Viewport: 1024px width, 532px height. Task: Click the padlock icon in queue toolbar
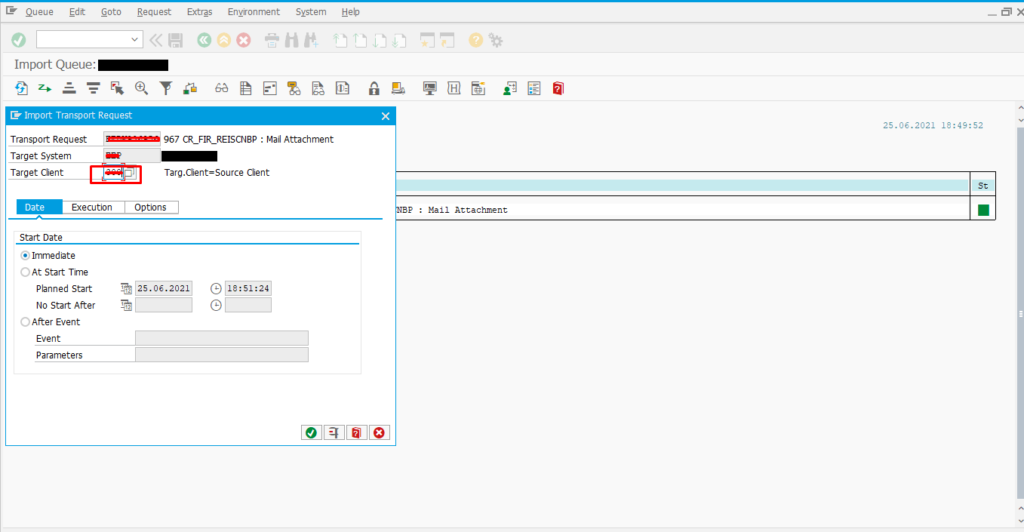click(374, 88)
